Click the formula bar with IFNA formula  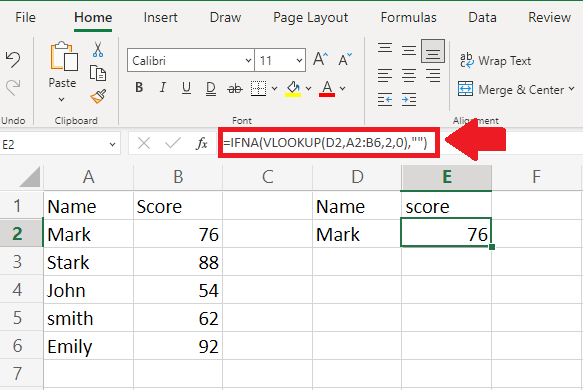(x=329, y=143)
